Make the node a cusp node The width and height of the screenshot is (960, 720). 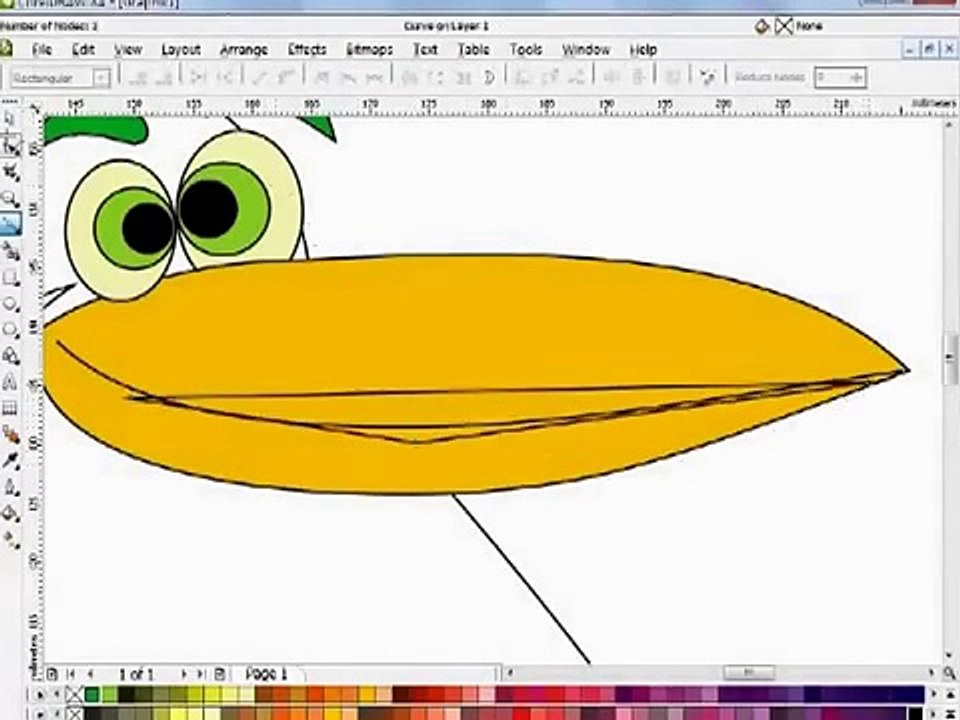[322, 78]
